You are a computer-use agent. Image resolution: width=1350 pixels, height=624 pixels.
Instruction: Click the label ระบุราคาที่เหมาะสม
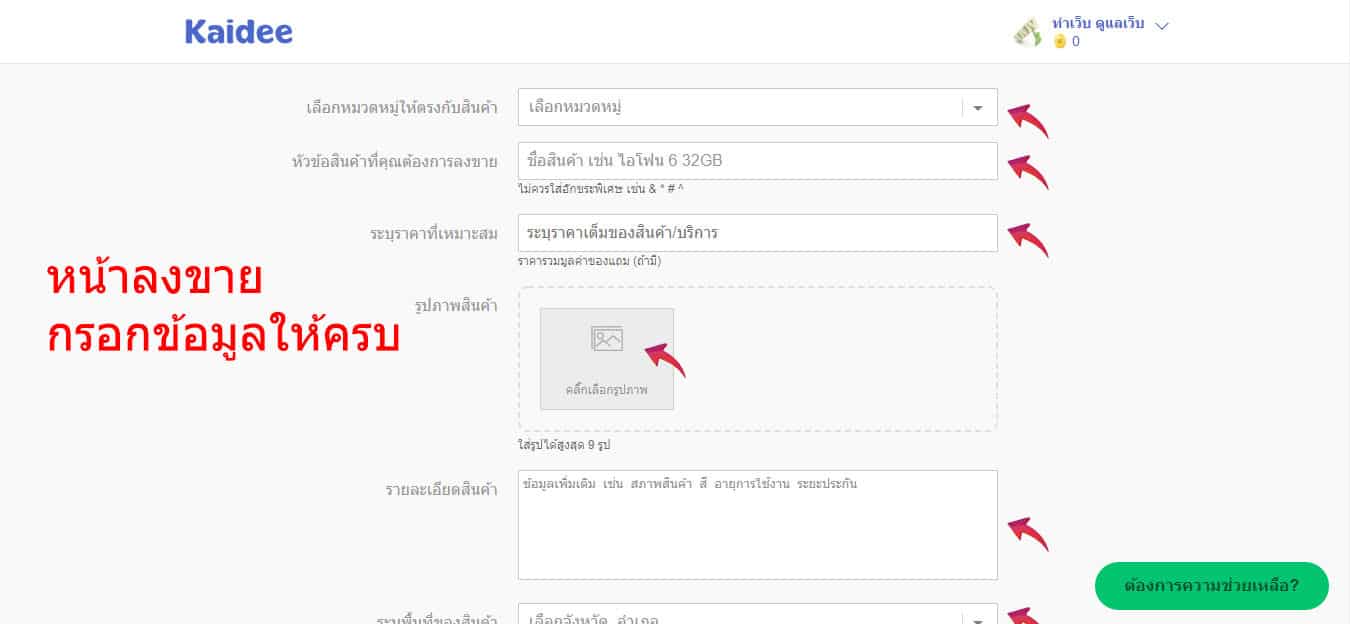pos(433,234)
